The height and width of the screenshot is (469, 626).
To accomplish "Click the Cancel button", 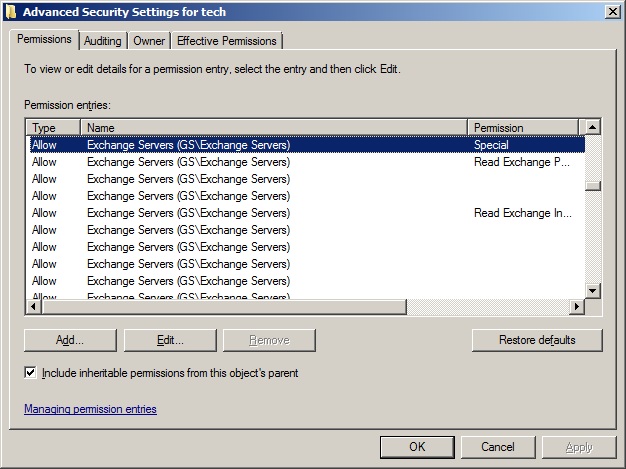I will [498, 447].
